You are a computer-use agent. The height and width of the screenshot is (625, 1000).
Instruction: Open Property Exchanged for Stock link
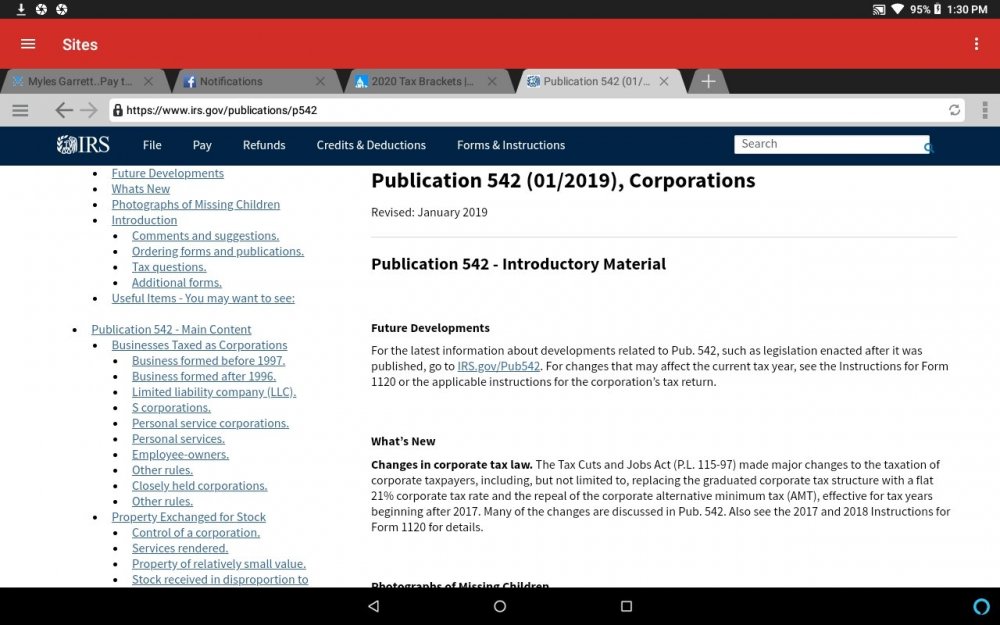[188, 517]
